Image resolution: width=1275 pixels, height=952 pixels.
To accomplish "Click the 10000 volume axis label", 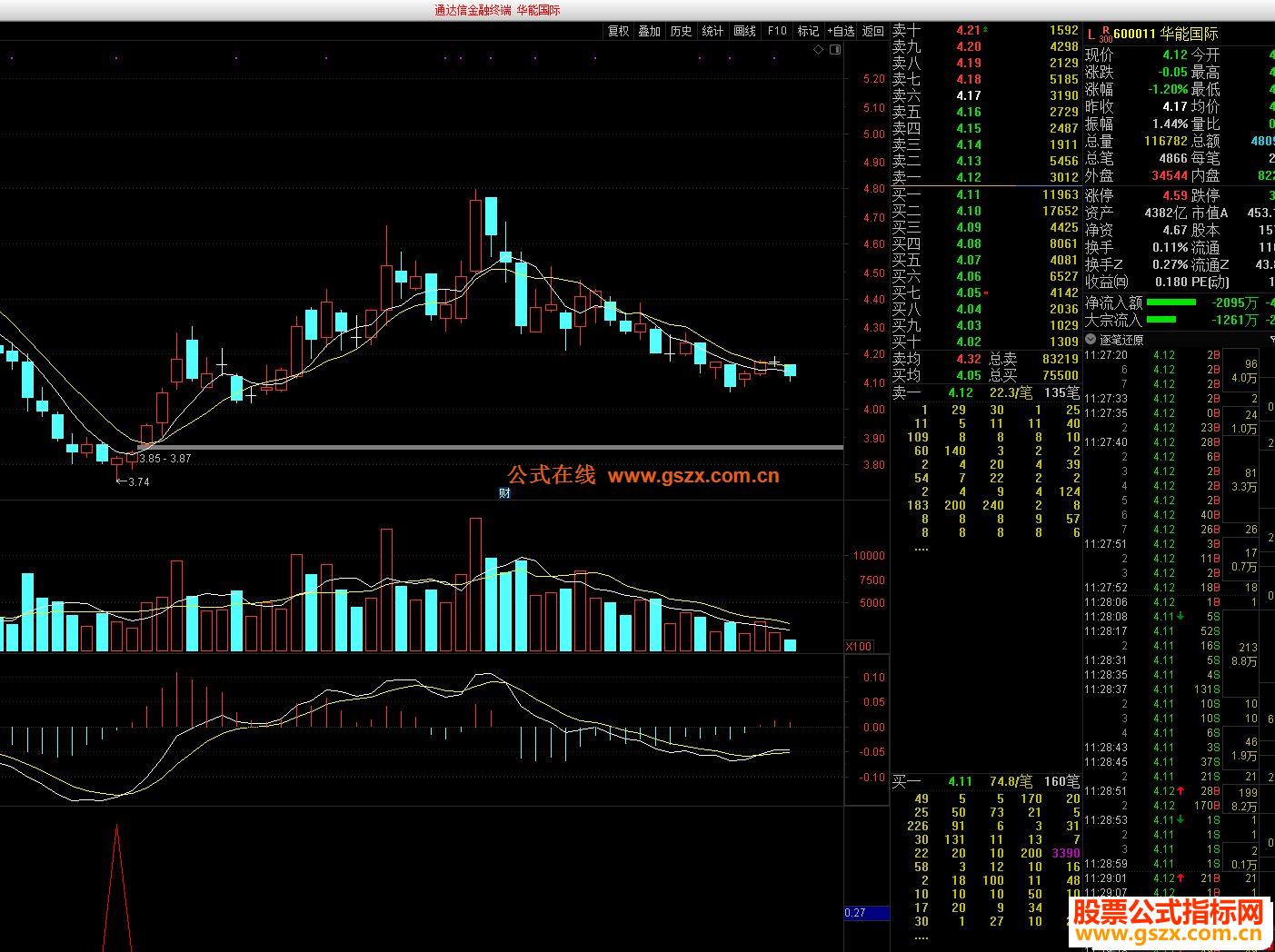I will pyautogui.click(x=868, y=556).
